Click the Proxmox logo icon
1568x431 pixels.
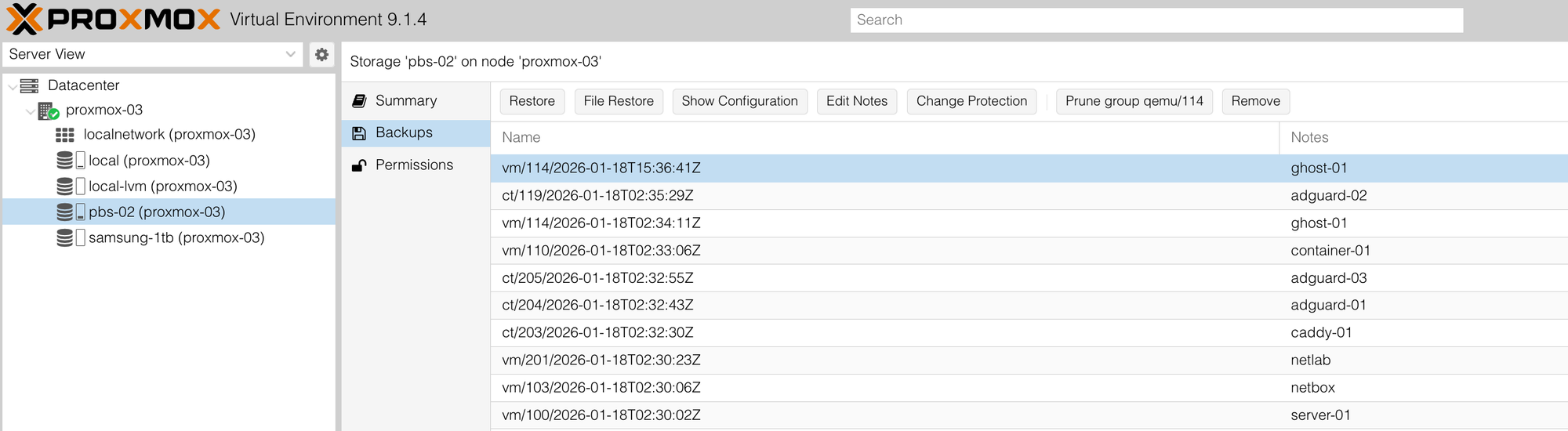tap(24, 20)
